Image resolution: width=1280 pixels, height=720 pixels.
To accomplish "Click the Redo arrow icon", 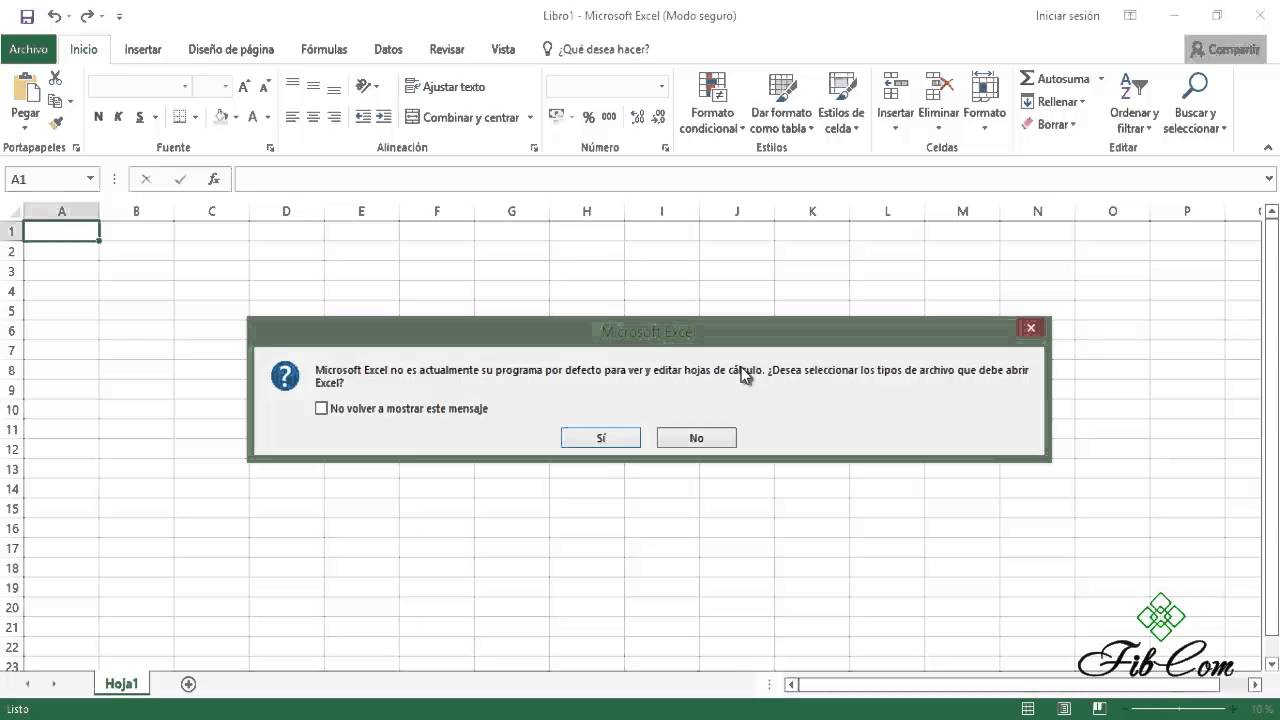I will [x=87, y=16].
